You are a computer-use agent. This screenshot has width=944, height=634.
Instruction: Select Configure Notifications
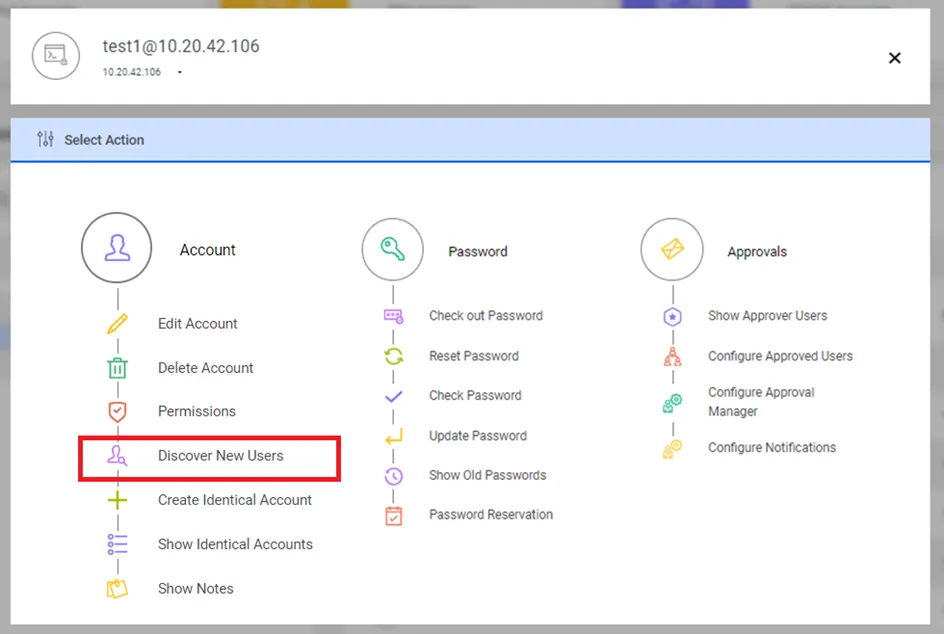pyautogui.click(x=772, y=447)
